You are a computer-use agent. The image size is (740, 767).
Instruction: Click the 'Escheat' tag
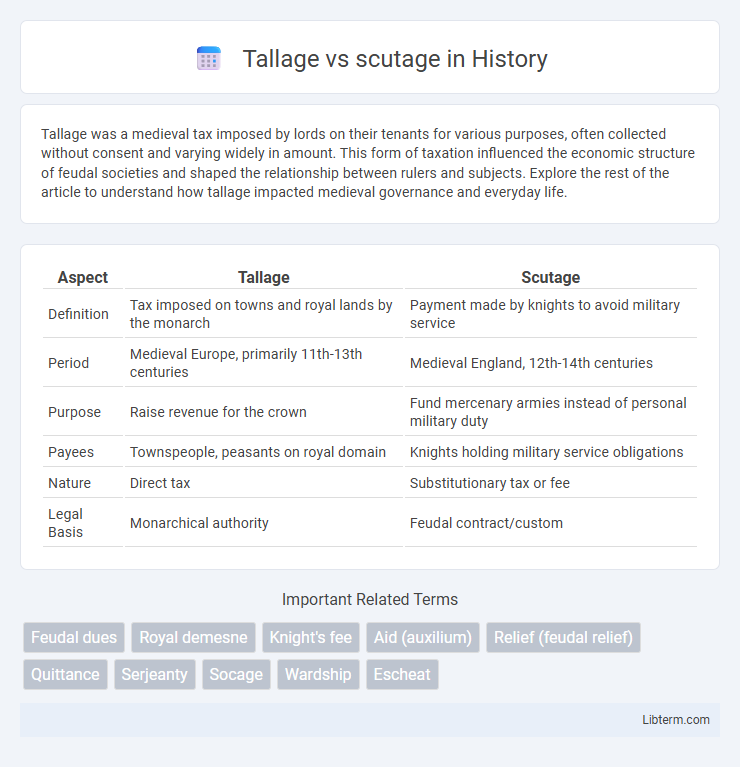pyautogui.click(x=402, y=675)
